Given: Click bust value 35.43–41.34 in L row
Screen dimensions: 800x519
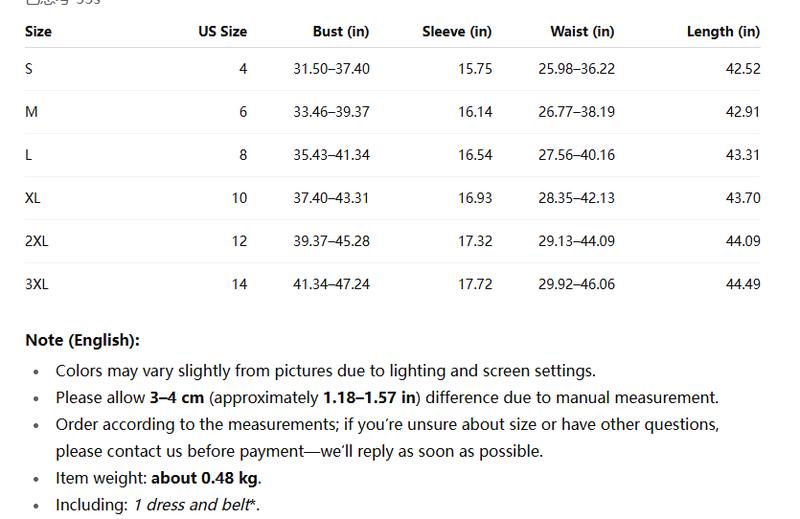Looking at the screenshot, I should point(331,155).
